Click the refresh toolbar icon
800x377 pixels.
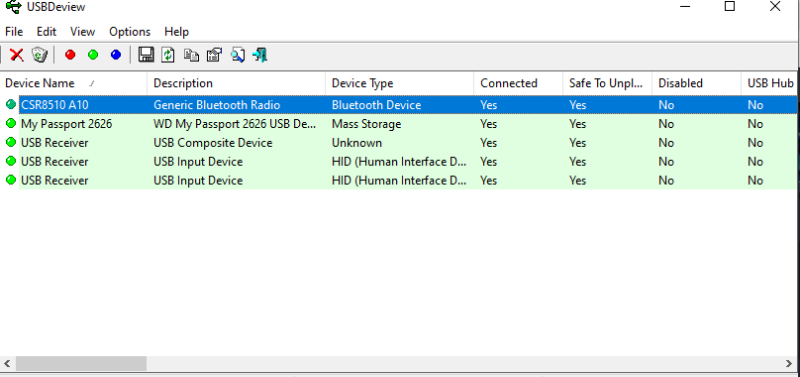pos(168,55)
